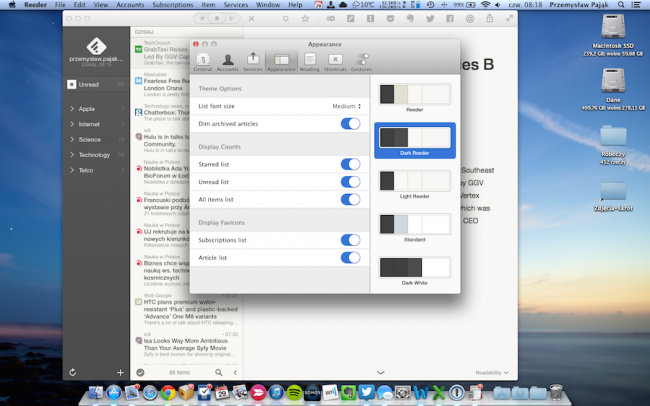
Task: Send article to Evernote
Action: 410,18
